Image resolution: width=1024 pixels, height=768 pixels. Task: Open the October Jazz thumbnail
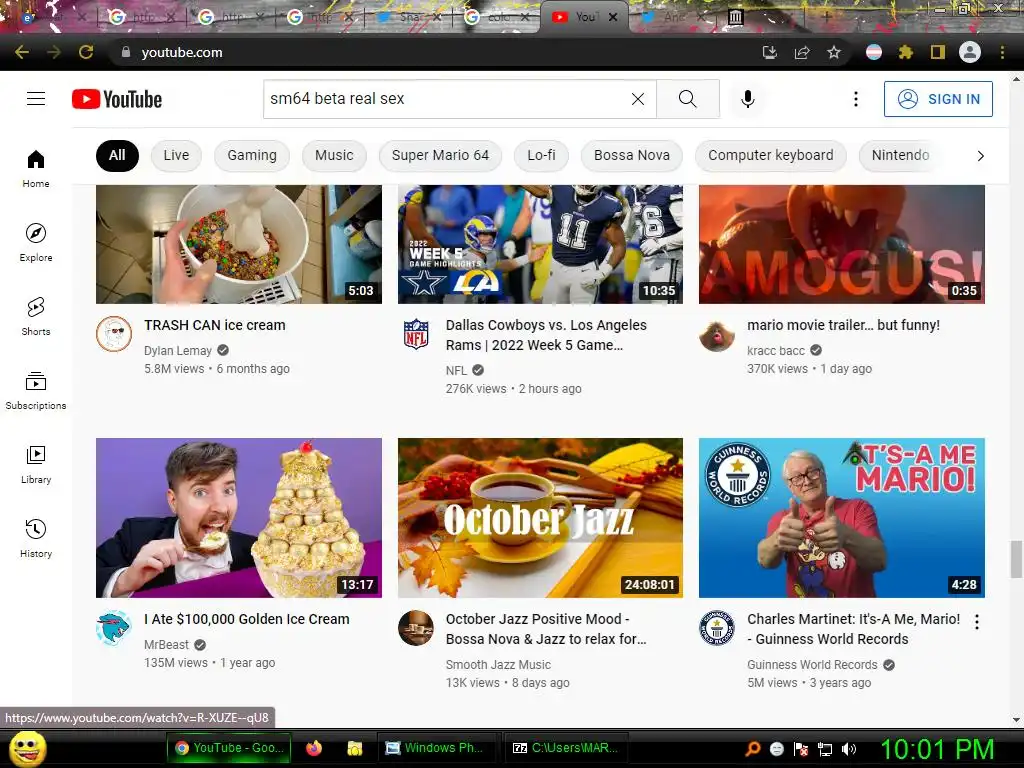[x=540, y=518]
